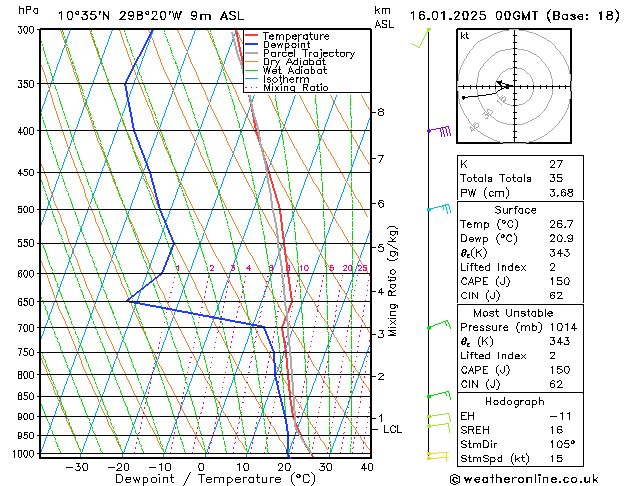This screenshot has height=486, width=629.
Task: Click the km ASL axis label
Action: coord(384,17)
